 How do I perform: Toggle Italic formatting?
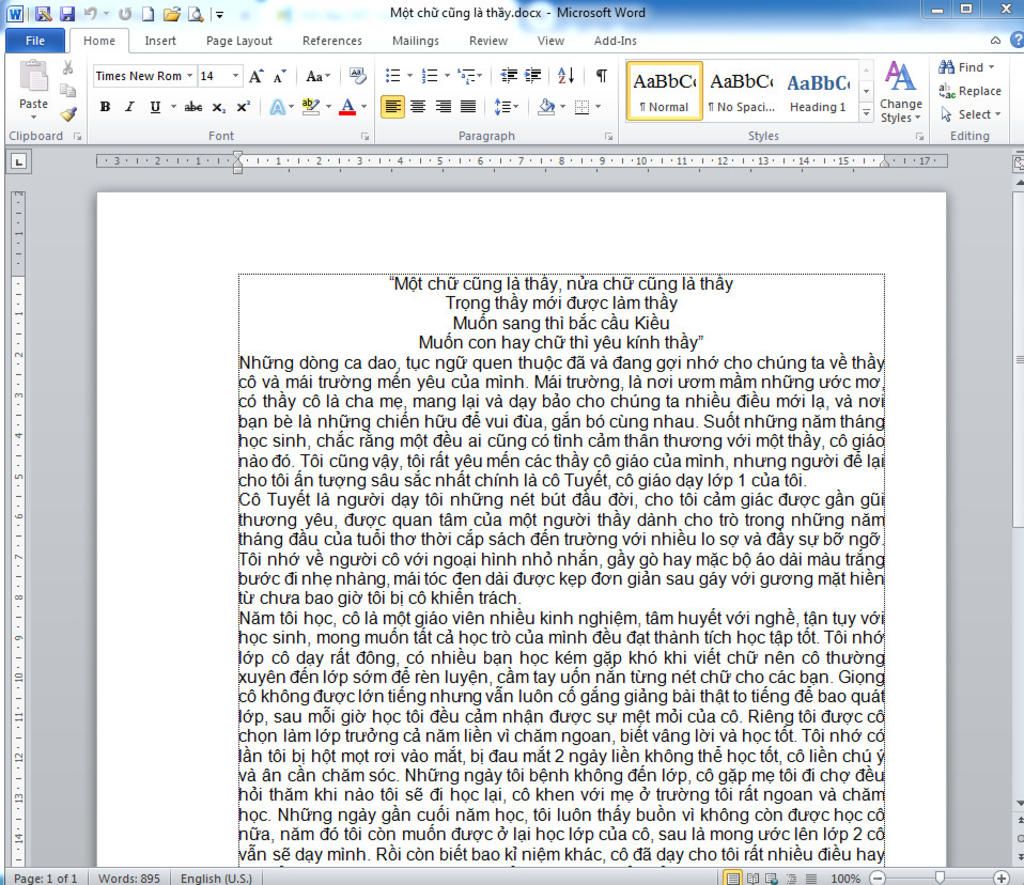pyautogui.click(x=129, y=106)
